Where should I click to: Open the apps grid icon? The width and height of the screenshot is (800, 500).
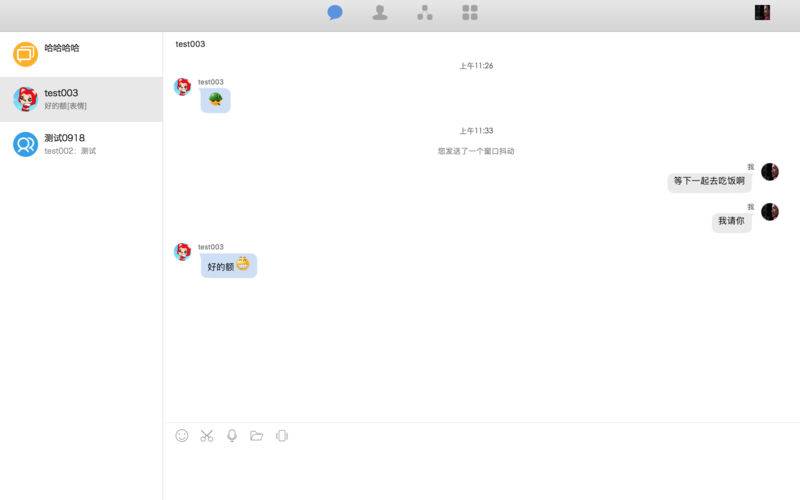470,13
